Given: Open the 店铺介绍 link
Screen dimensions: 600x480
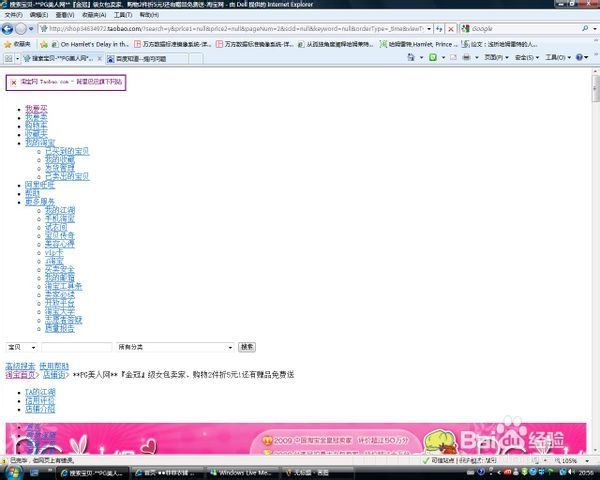Looking at the screenshot, I should click(x=40, y=409).
